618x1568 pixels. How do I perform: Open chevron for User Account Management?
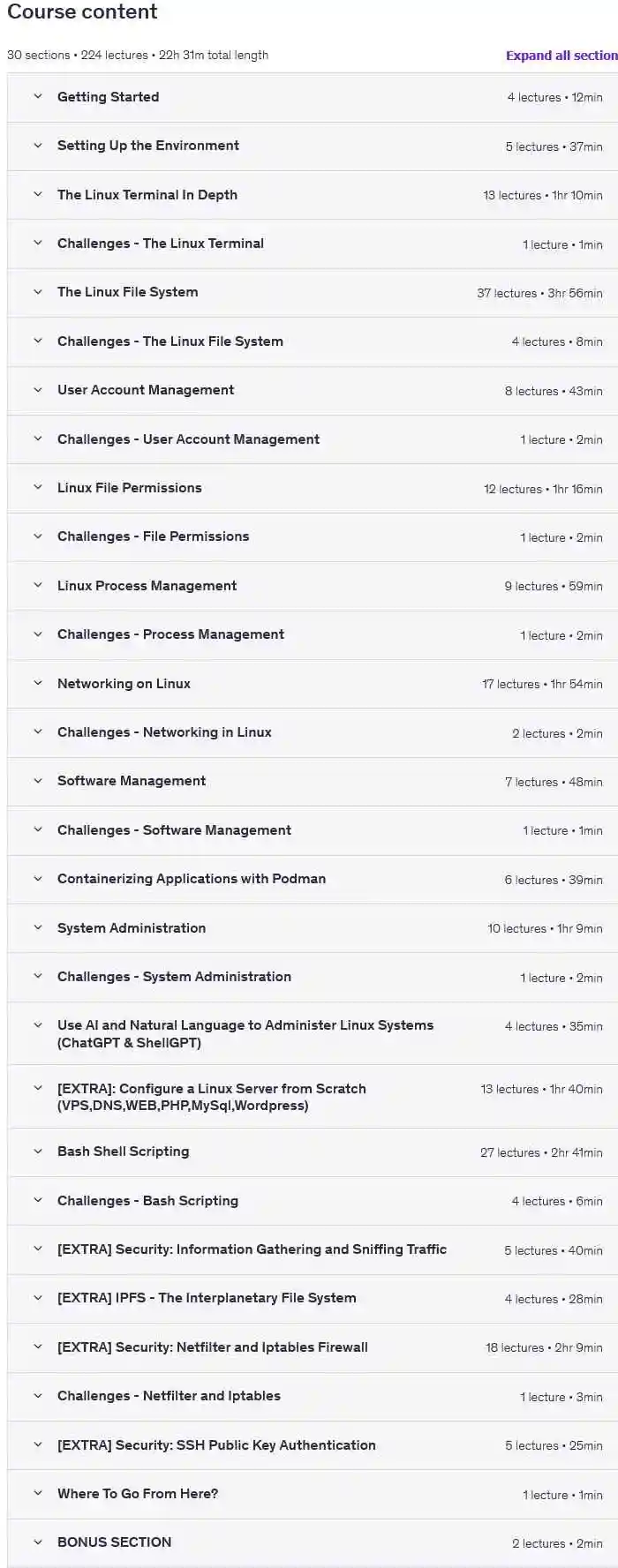point(38,390)
